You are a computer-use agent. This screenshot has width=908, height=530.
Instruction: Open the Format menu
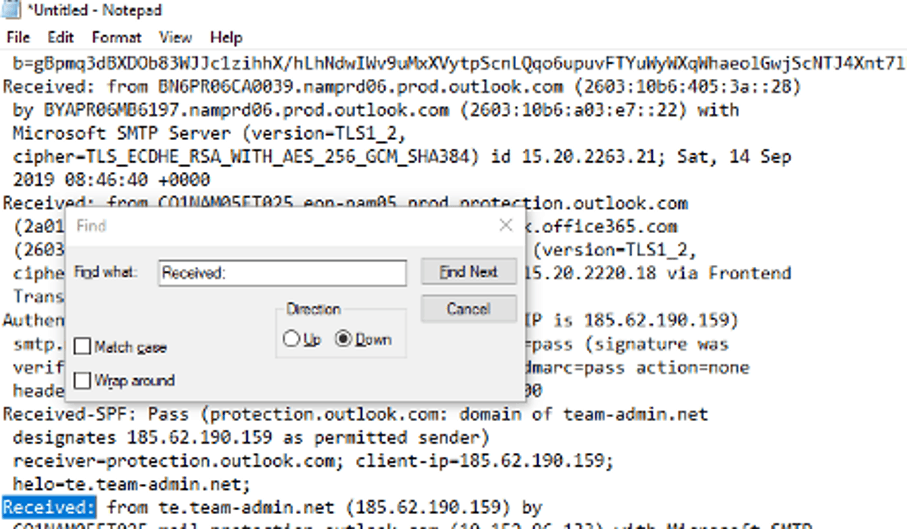pyautogui.click(x=116, y=38)
